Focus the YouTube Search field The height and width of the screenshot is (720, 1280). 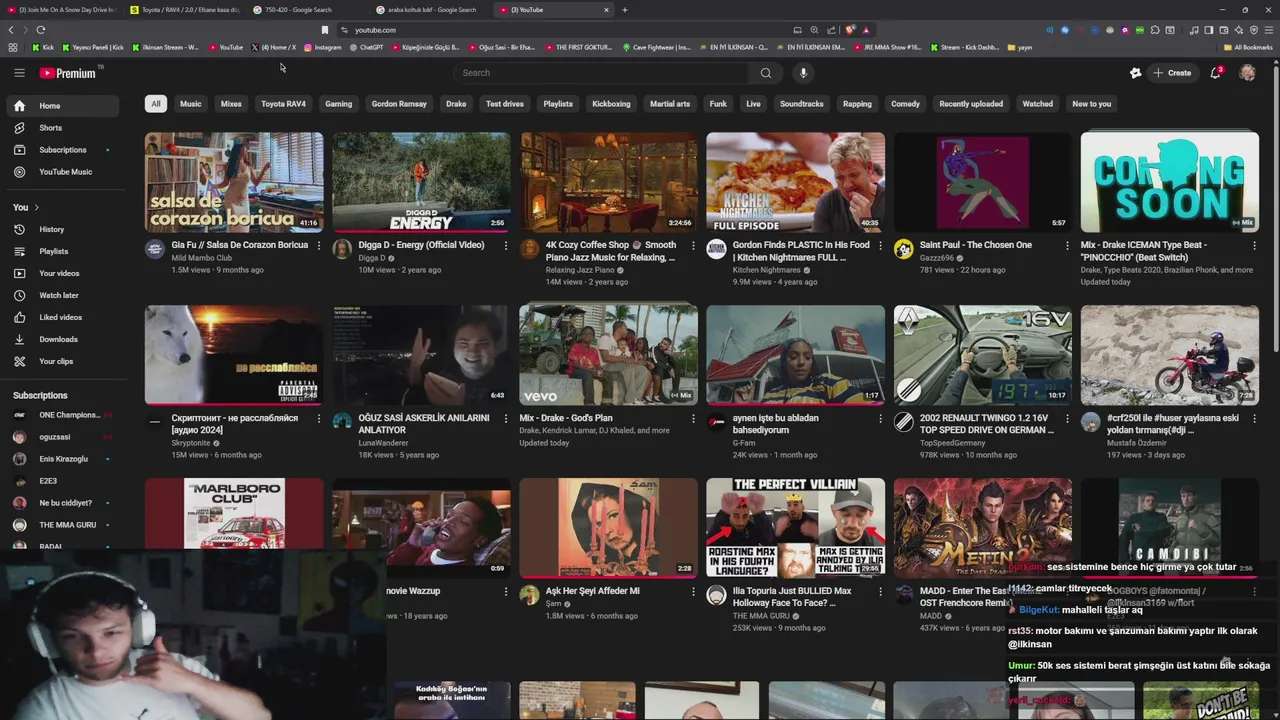coord(600,73)
